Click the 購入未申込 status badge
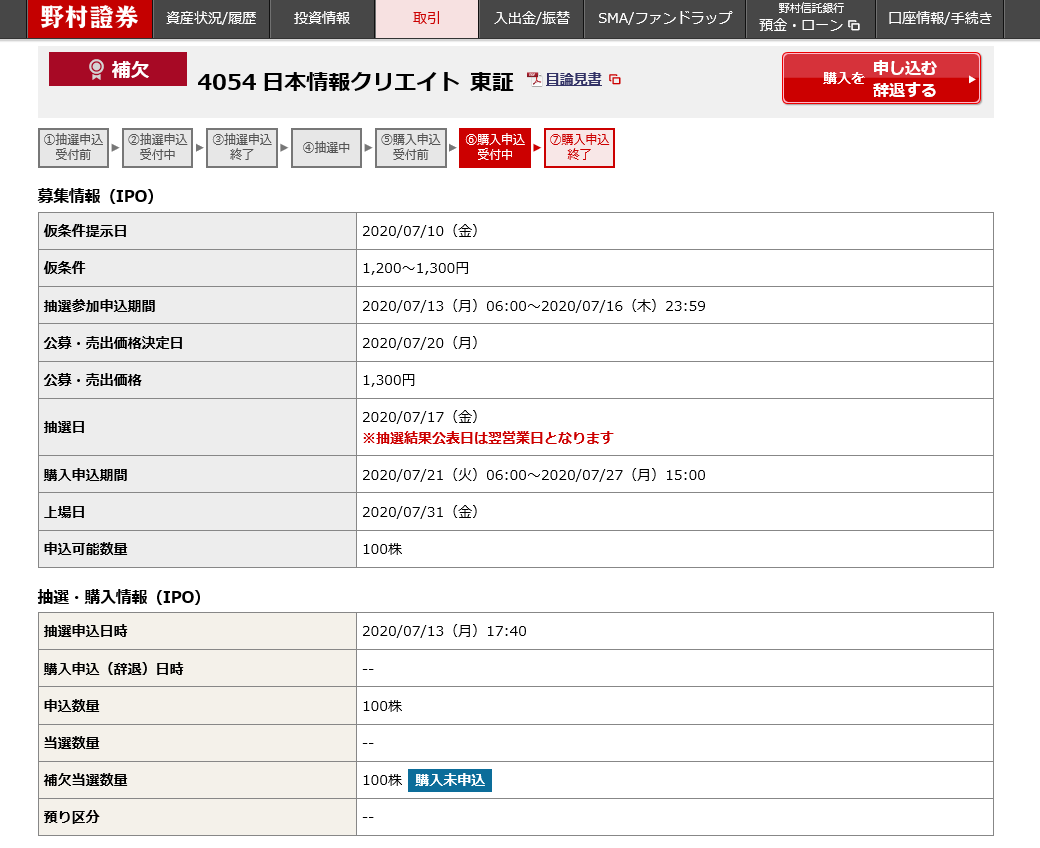 point(450,780)
